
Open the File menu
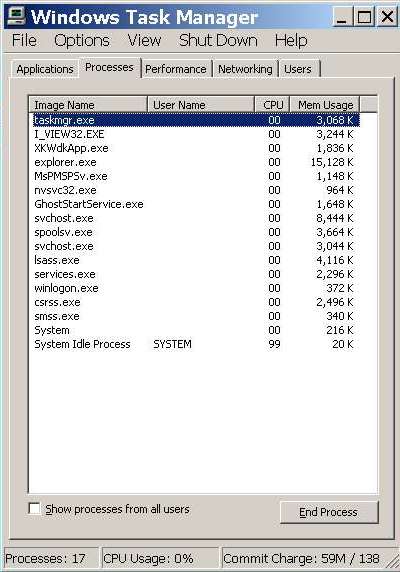click(x=24, y=40)
